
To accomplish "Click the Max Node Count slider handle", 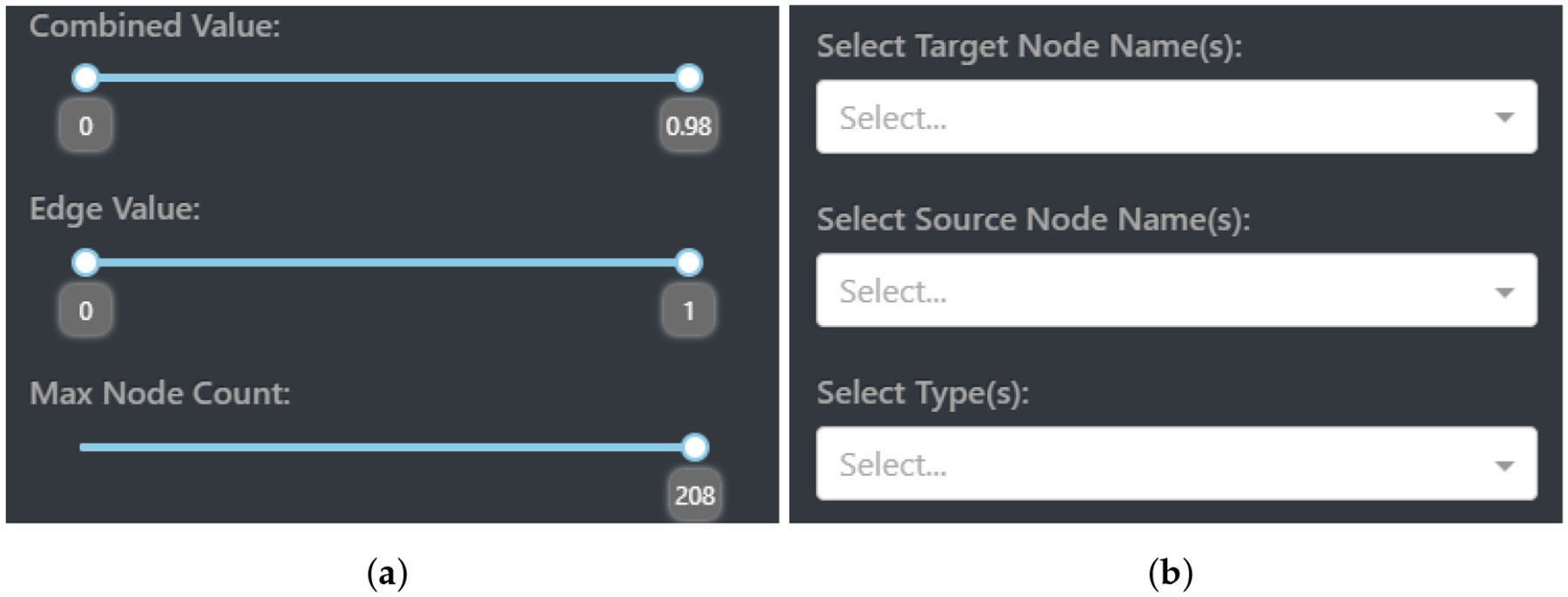I will [x=695, y=447].
